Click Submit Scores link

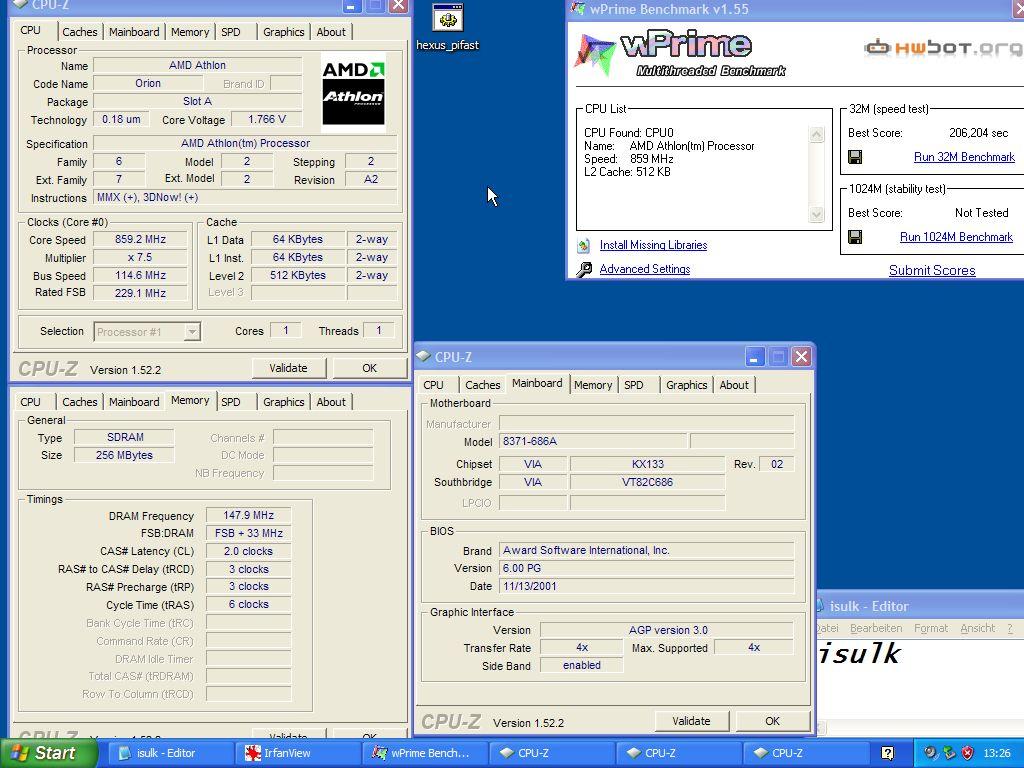932,270
